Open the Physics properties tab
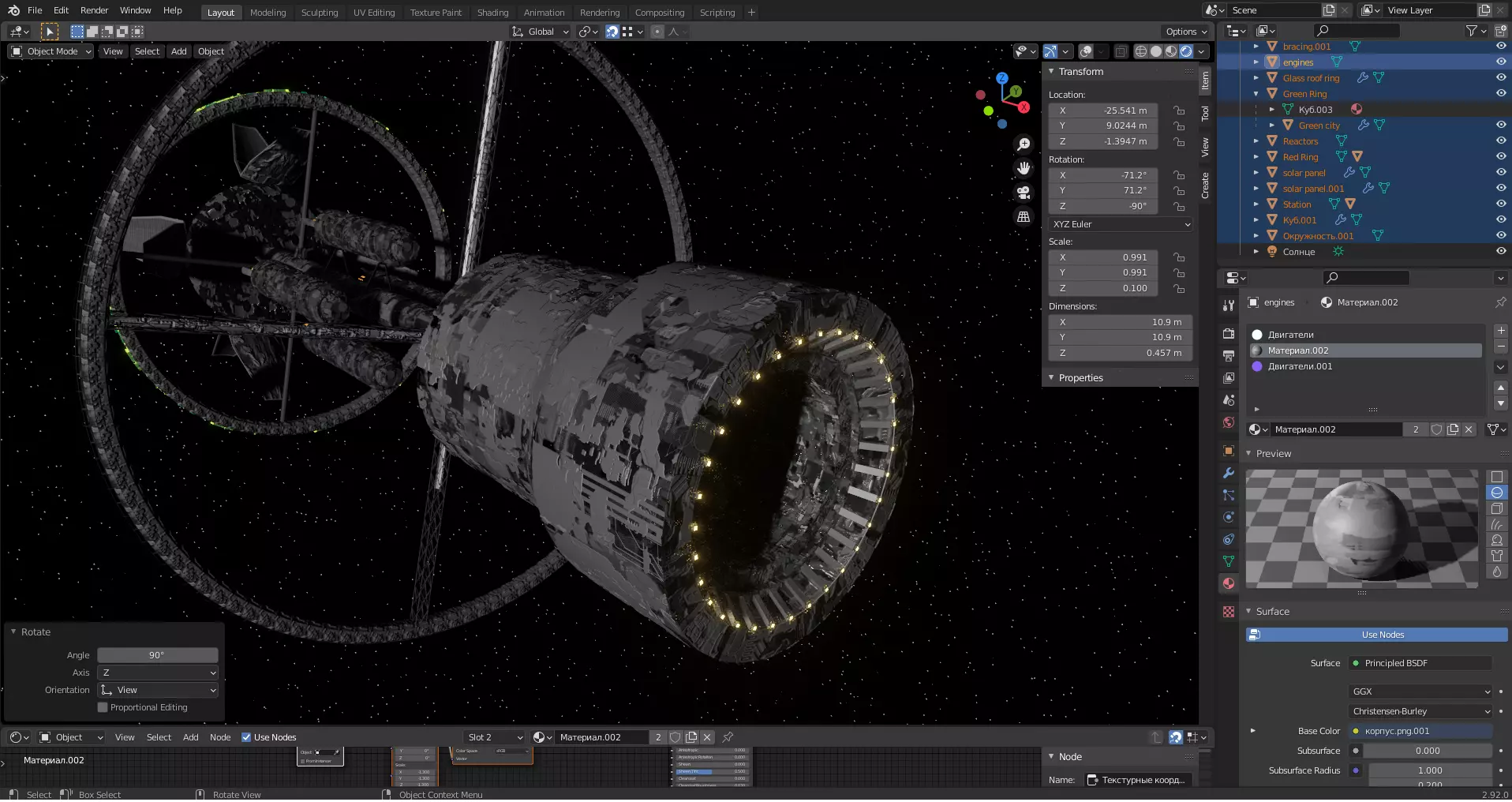1512x802 pixels. point(1229,517)
